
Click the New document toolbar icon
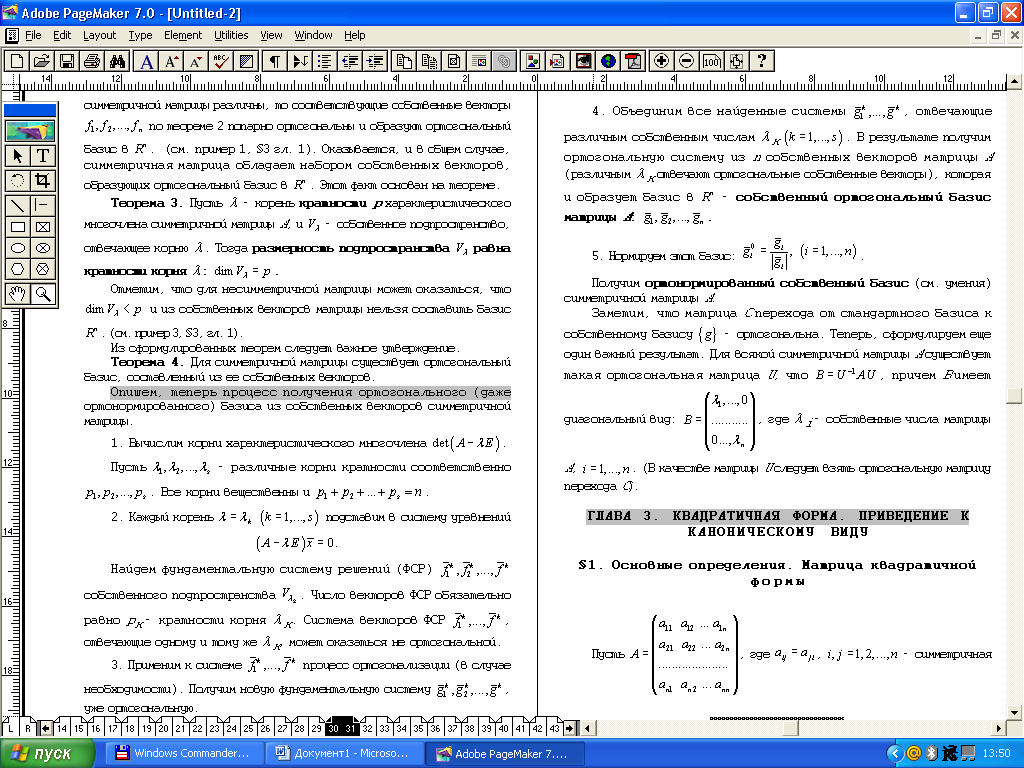(16, 61)
